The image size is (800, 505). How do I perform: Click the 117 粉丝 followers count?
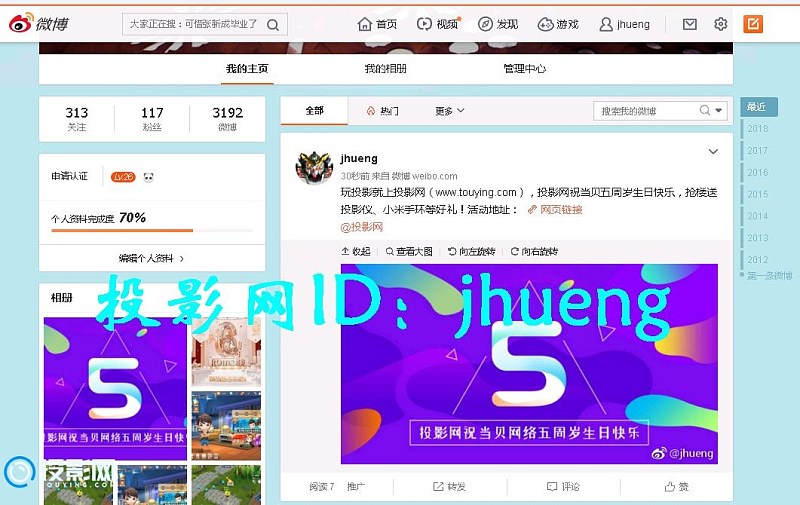click(152, 118)
